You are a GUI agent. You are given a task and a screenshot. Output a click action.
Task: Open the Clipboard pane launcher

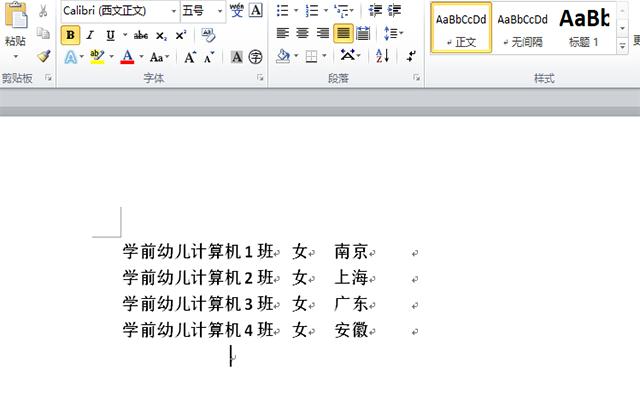pyautogui.click(x=48, y=78)
